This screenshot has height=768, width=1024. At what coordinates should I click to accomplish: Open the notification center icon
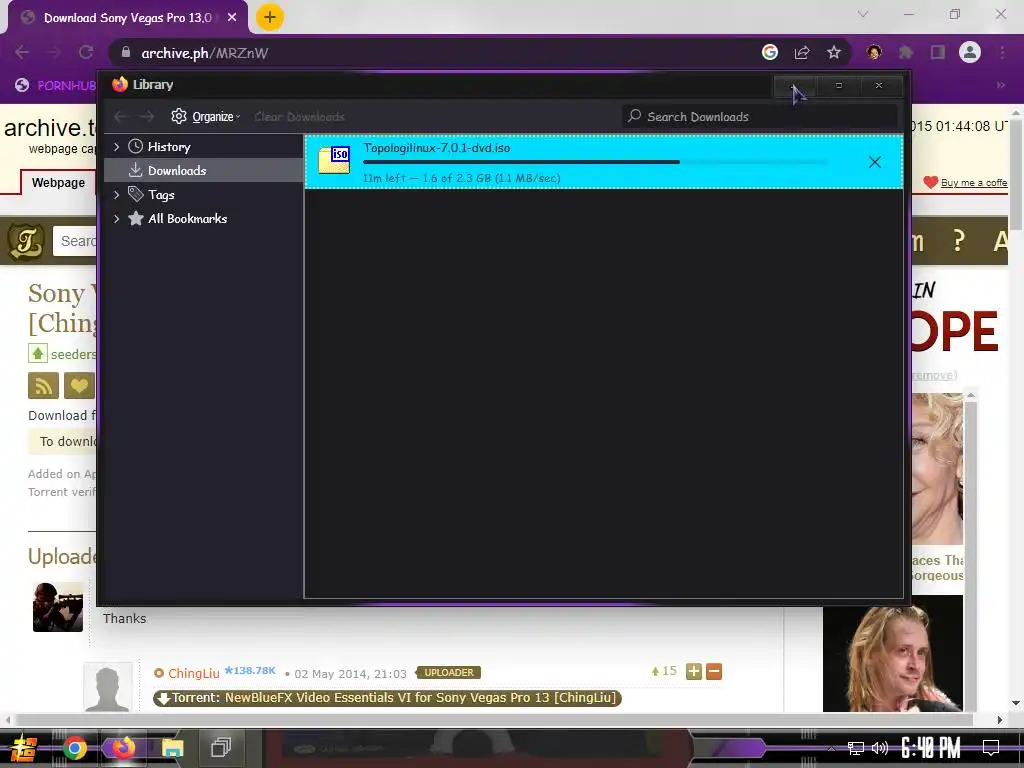tap(991, 748)
